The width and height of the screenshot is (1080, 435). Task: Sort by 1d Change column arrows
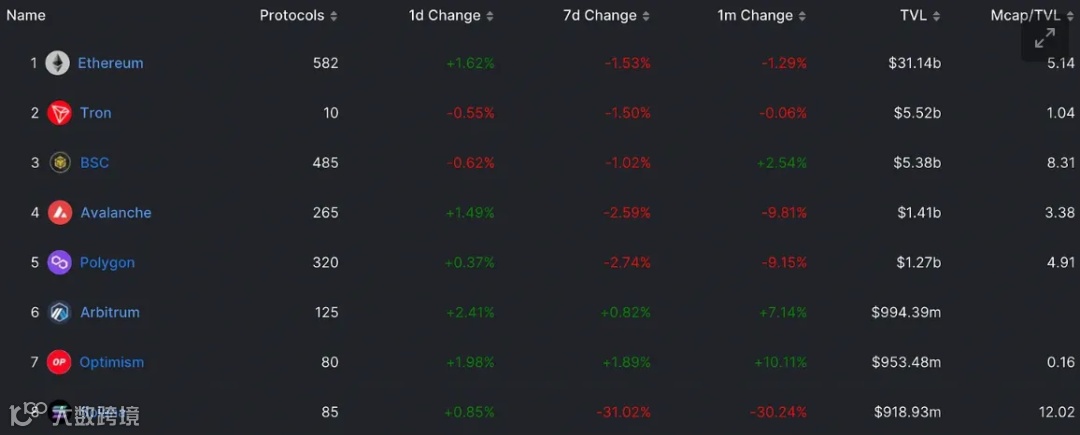(x=490, y=16)
